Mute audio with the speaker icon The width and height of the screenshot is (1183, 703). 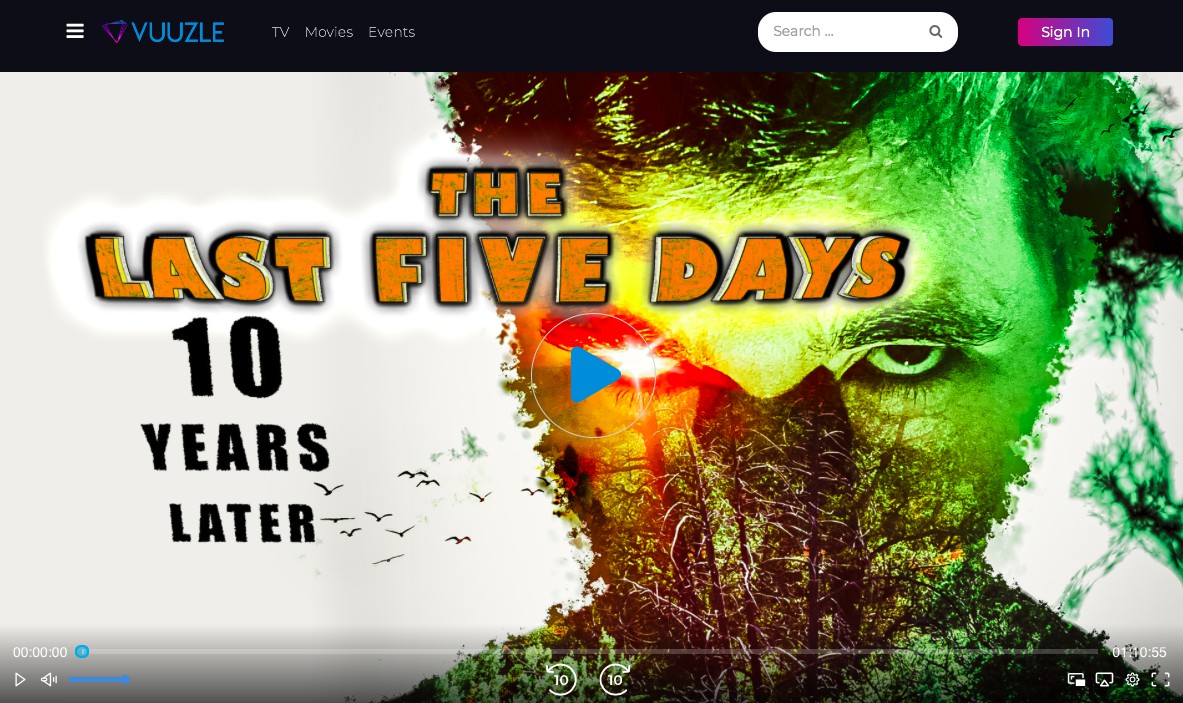point(49,680)
